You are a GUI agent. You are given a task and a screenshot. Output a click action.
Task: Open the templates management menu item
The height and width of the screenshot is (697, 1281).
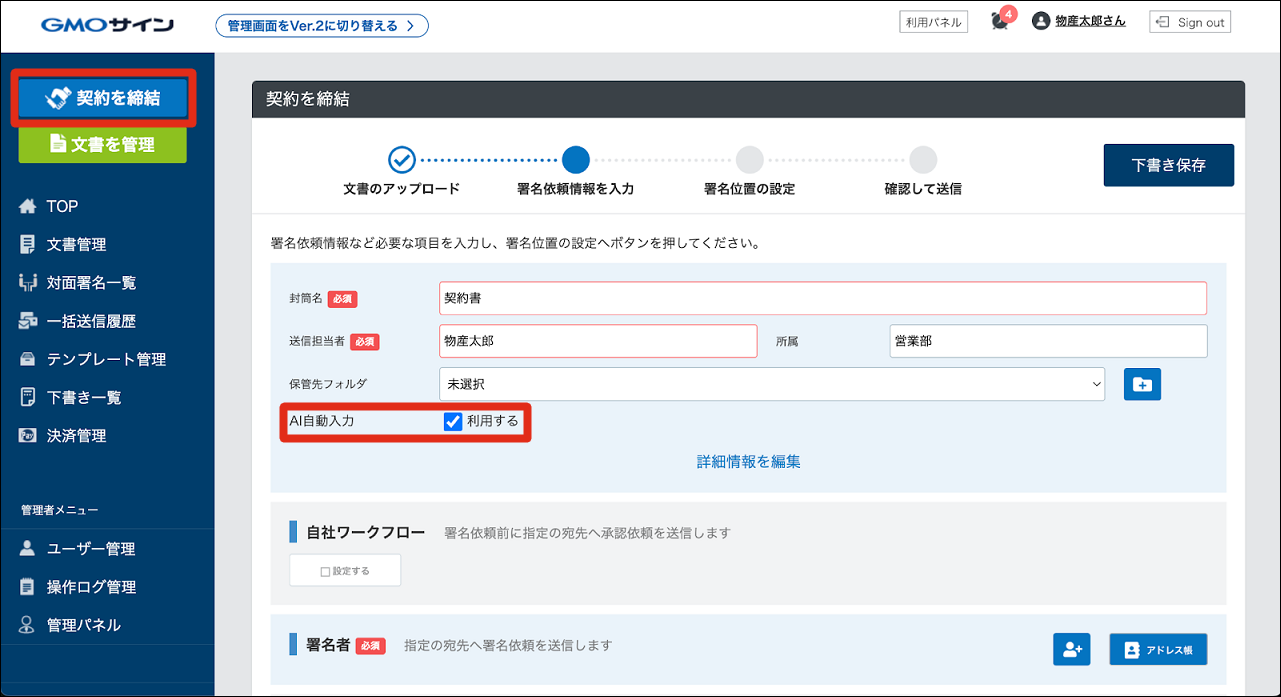[x=105, y=359]
